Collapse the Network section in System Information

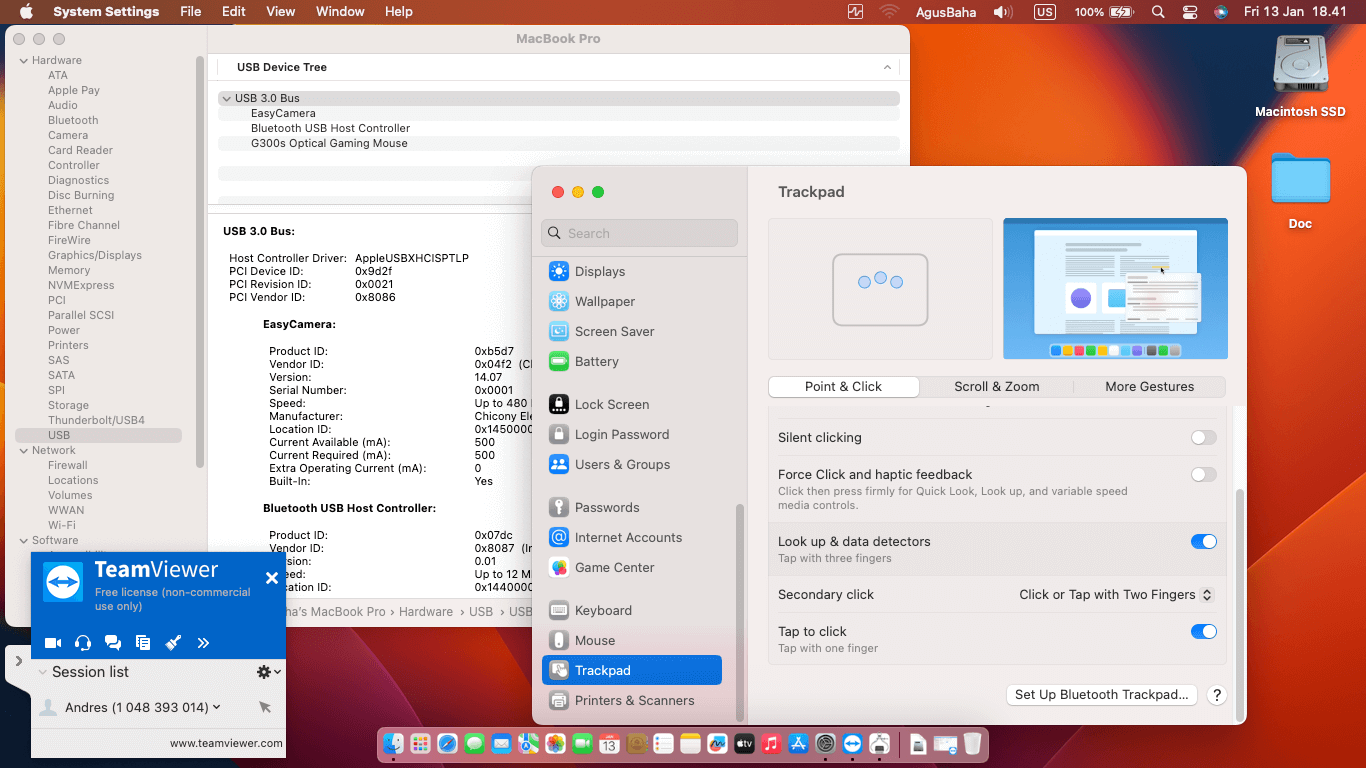click(24, 450)
